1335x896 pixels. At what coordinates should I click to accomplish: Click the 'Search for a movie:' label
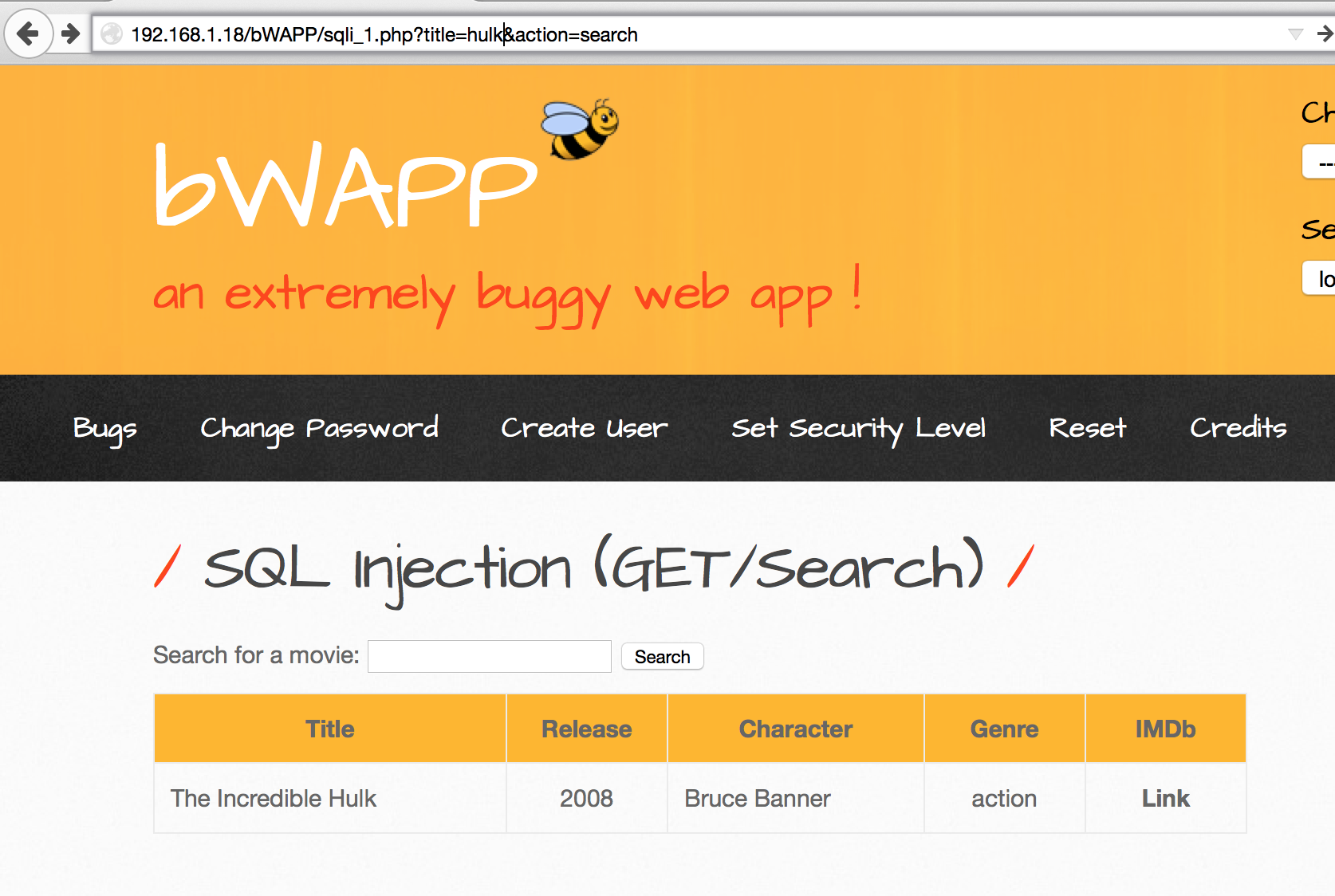tap(256, 655)
